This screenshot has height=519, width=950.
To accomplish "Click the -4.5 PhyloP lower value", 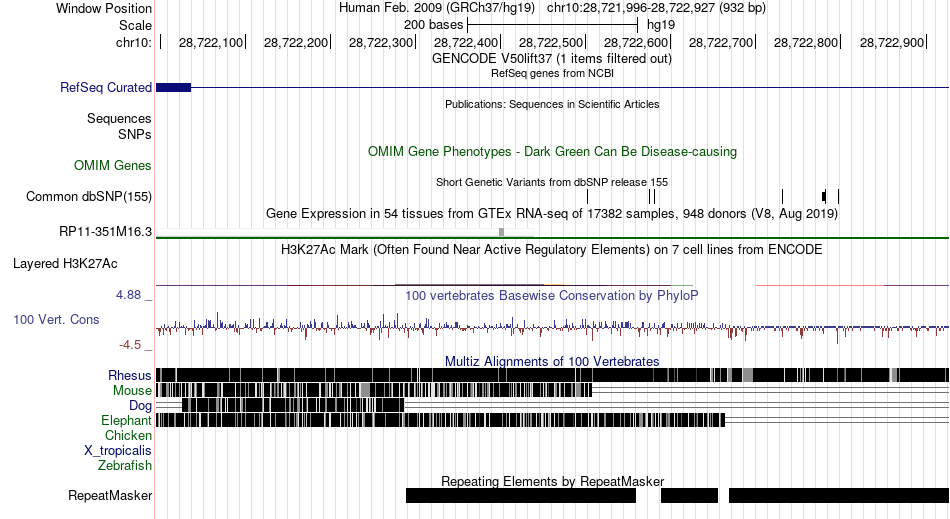I will 130,345.
